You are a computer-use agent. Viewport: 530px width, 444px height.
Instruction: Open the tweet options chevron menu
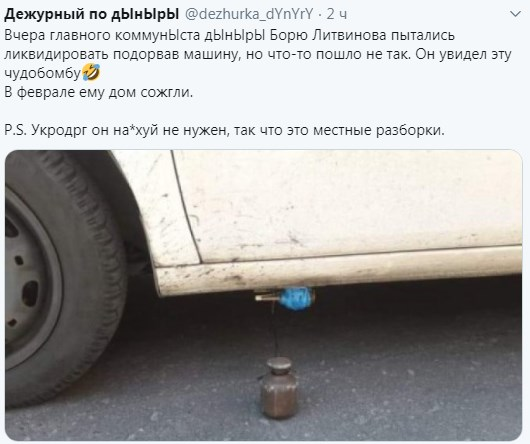[x=515, y=15]
